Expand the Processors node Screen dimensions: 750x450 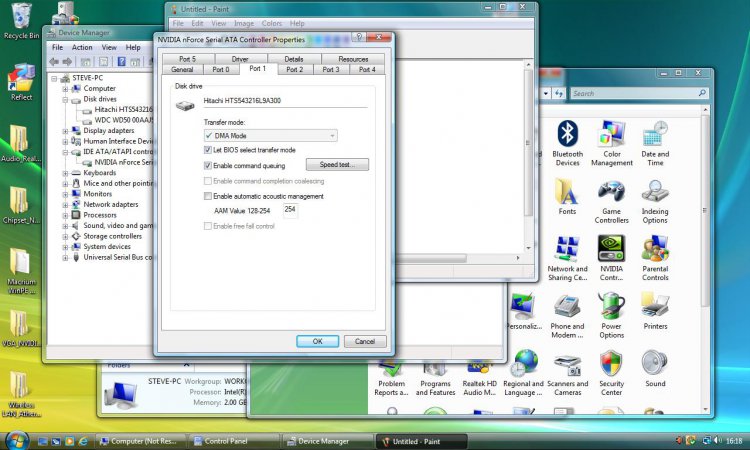pyautogui.click(x=65, y=215)
